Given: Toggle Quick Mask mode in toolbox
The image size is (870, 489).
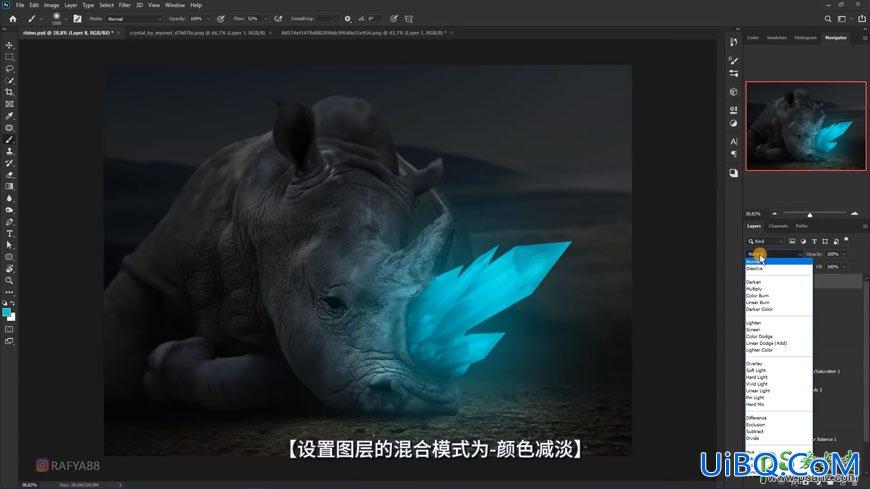Looking at the screenshot, I should click(9, 329).
